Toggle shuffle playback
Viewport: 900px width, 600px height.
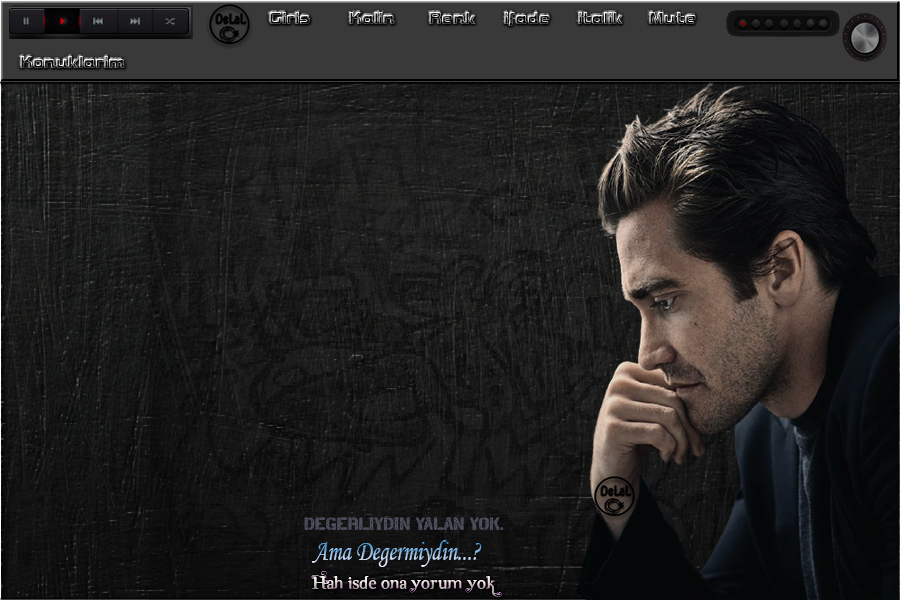(171, 21)
